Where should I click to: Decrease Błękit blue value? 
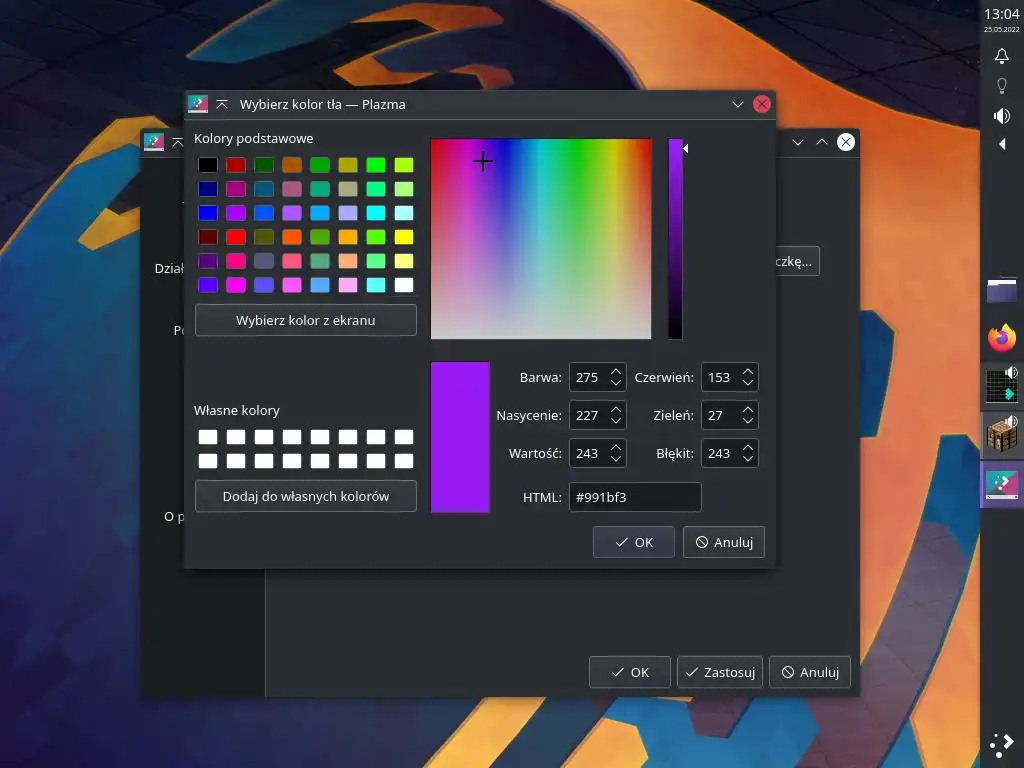tap(748, 459)
